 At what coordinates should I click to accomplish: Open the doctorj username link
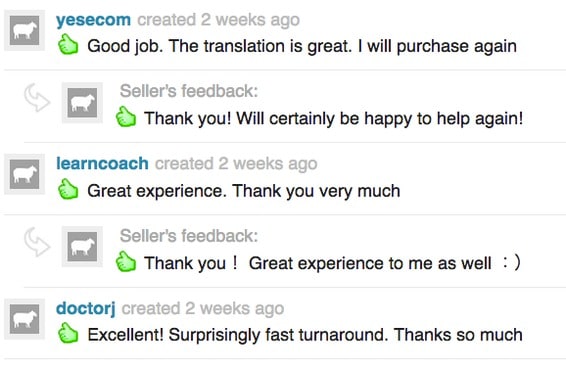pos(86,309)
